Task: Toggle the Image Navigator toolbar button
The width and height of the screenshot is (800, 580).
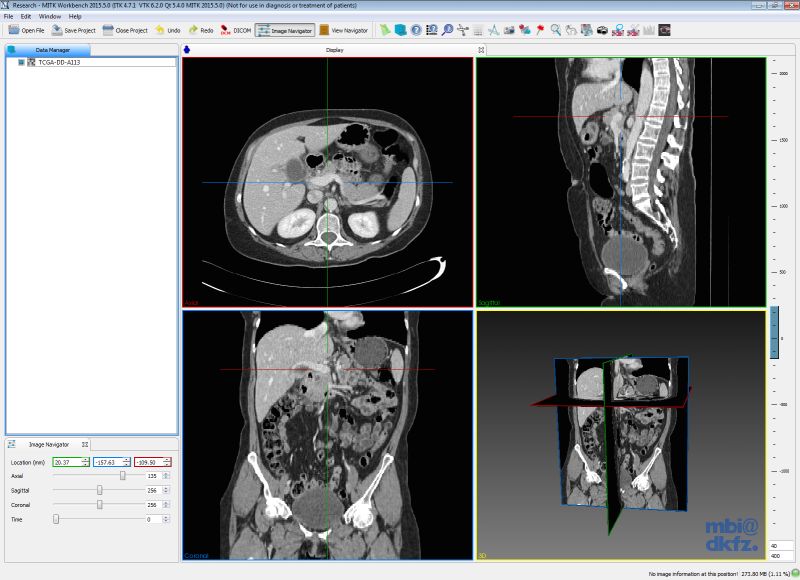Action: coord(285,30)
